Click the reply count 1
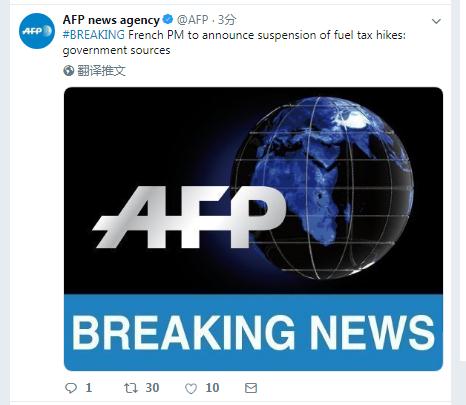 [89, 388]
